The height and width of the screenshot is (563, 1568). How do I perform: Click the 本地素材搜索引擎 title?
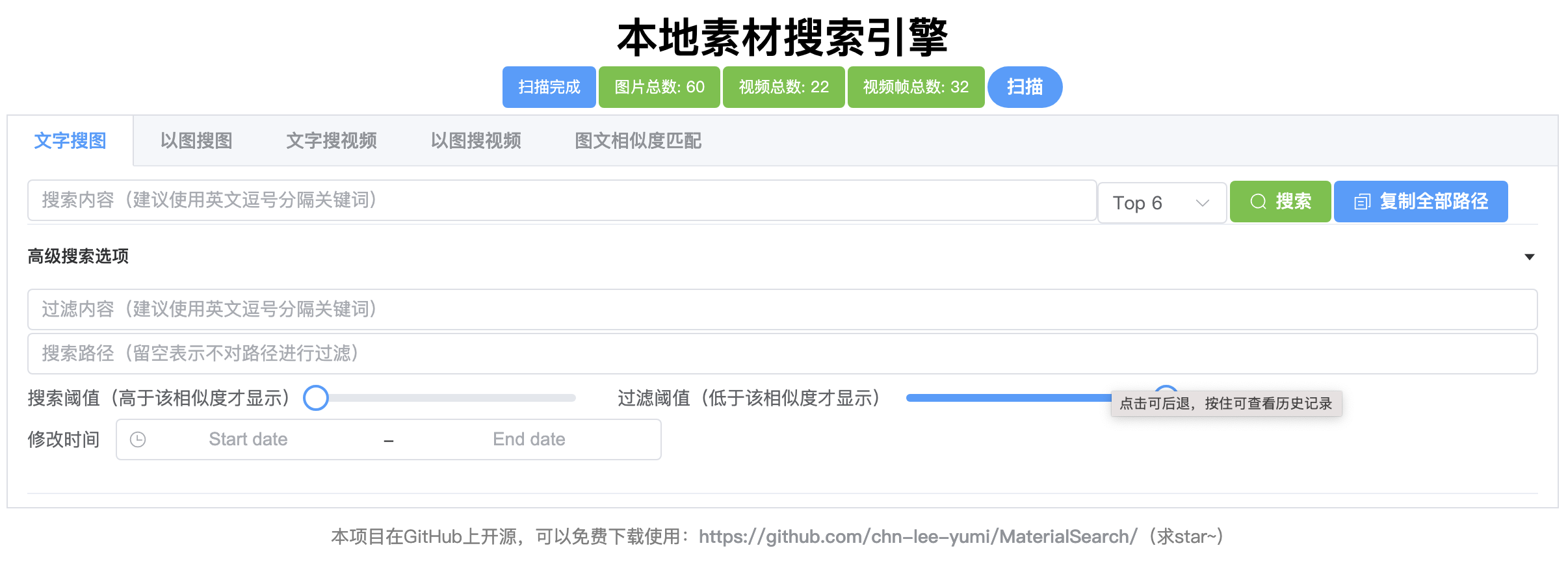point(783,37)
